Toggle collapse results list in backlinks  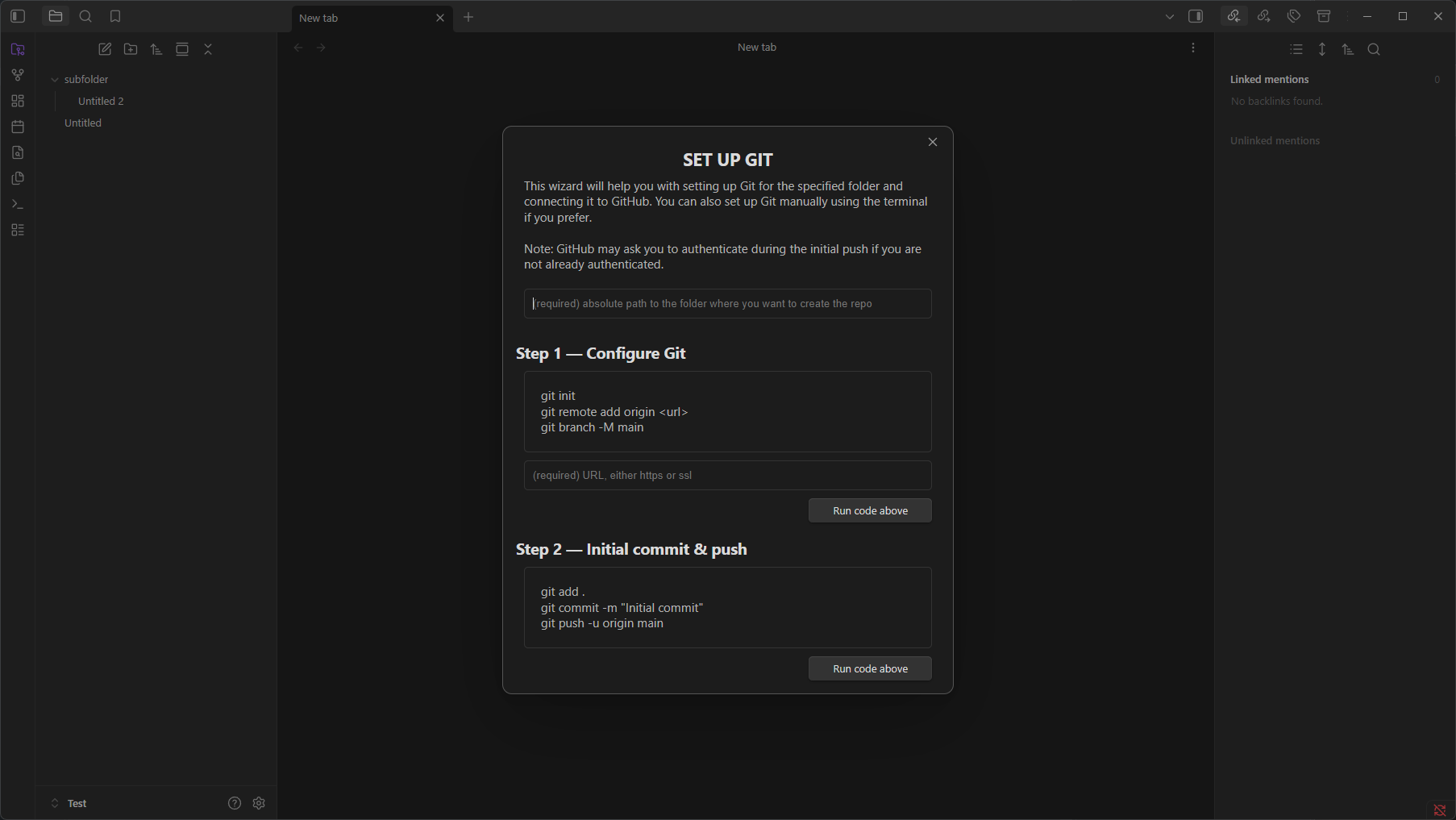pos(1296,49)
